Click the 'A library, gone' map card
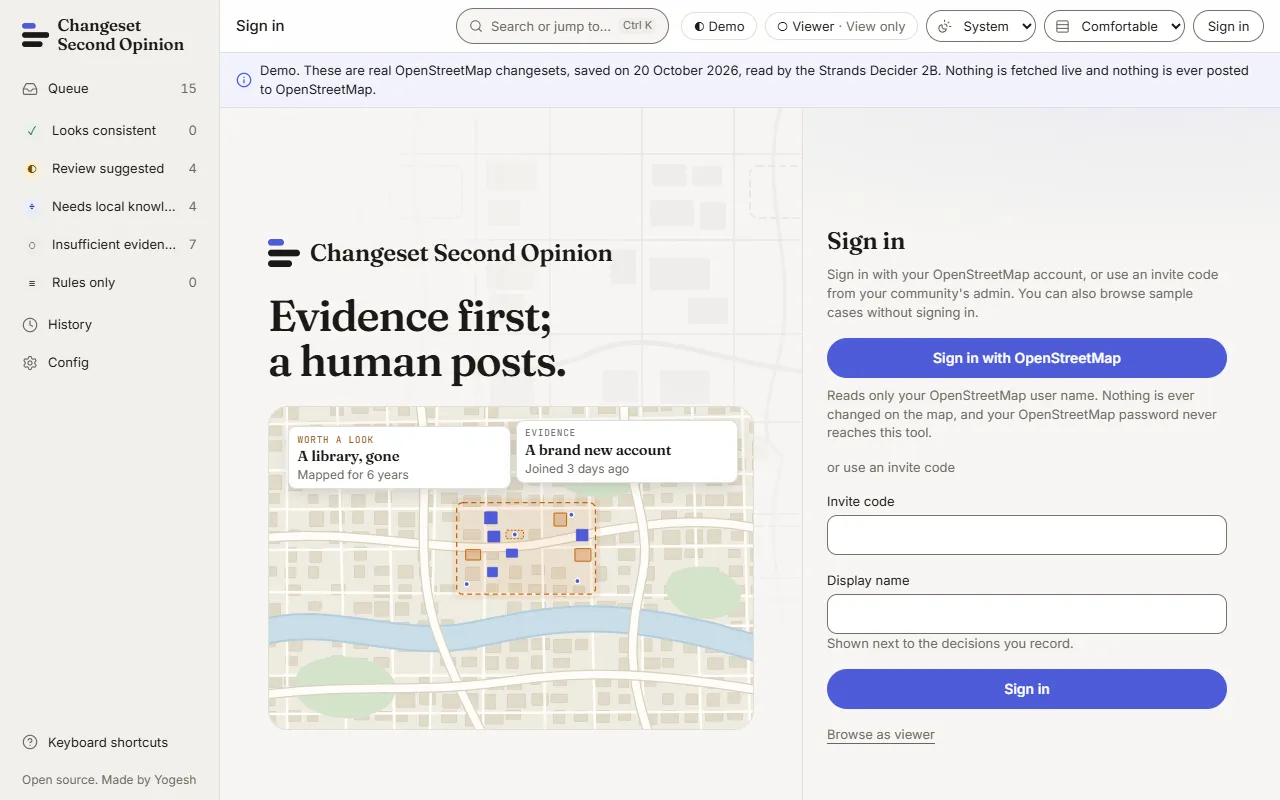Screen dimensions: 1280x800 tap(399, 457)
